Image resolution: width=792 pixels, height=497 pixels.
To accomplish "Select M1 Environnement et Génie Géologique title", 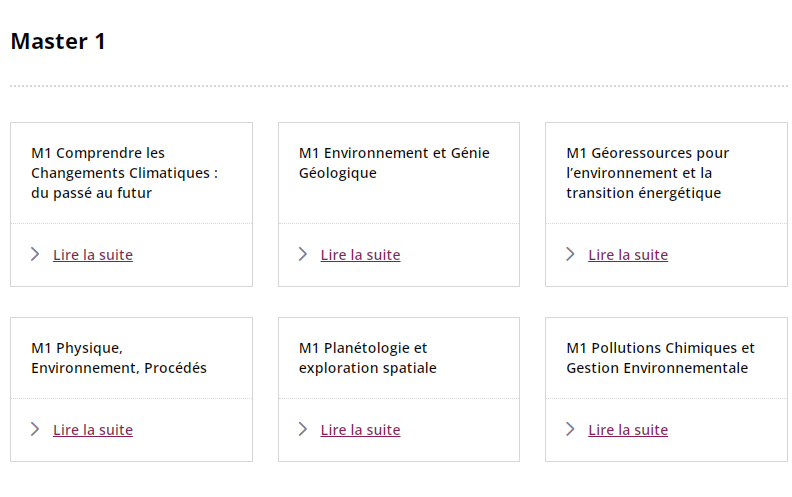I will [x=394, y=163].
